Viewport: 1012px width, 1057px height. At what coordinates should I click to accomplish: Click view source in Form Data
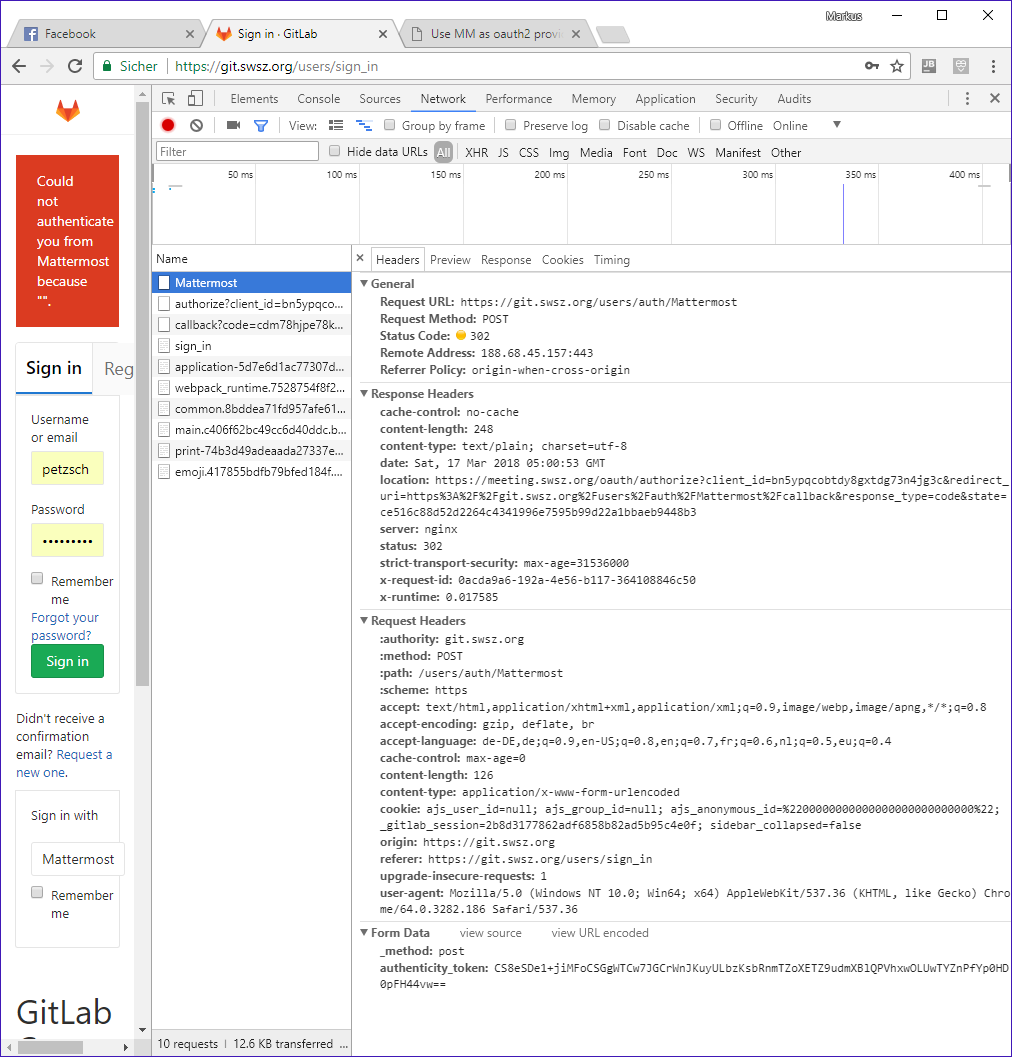[490, 933]
